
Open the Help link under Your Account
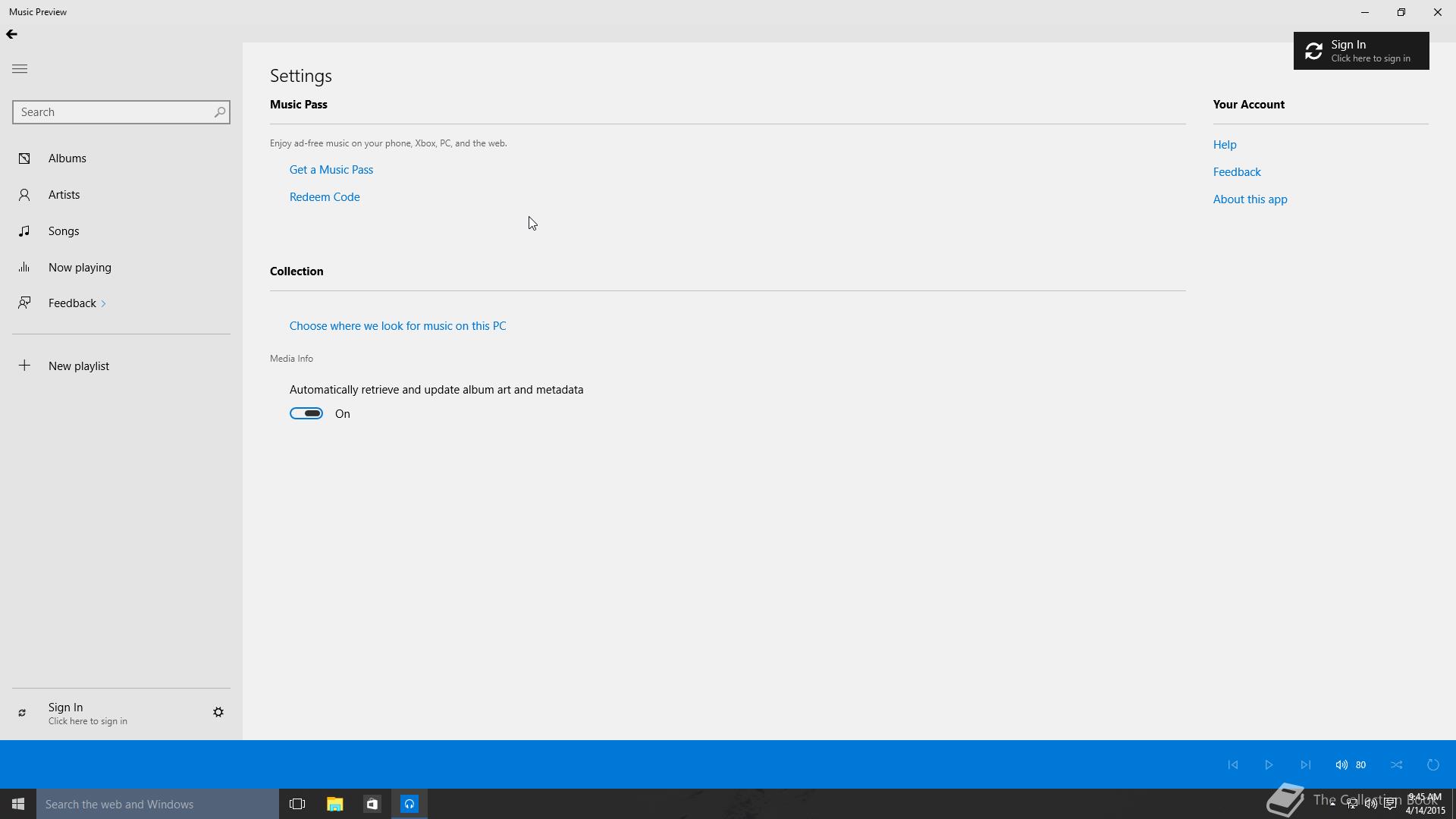[x=1225, y=145]
